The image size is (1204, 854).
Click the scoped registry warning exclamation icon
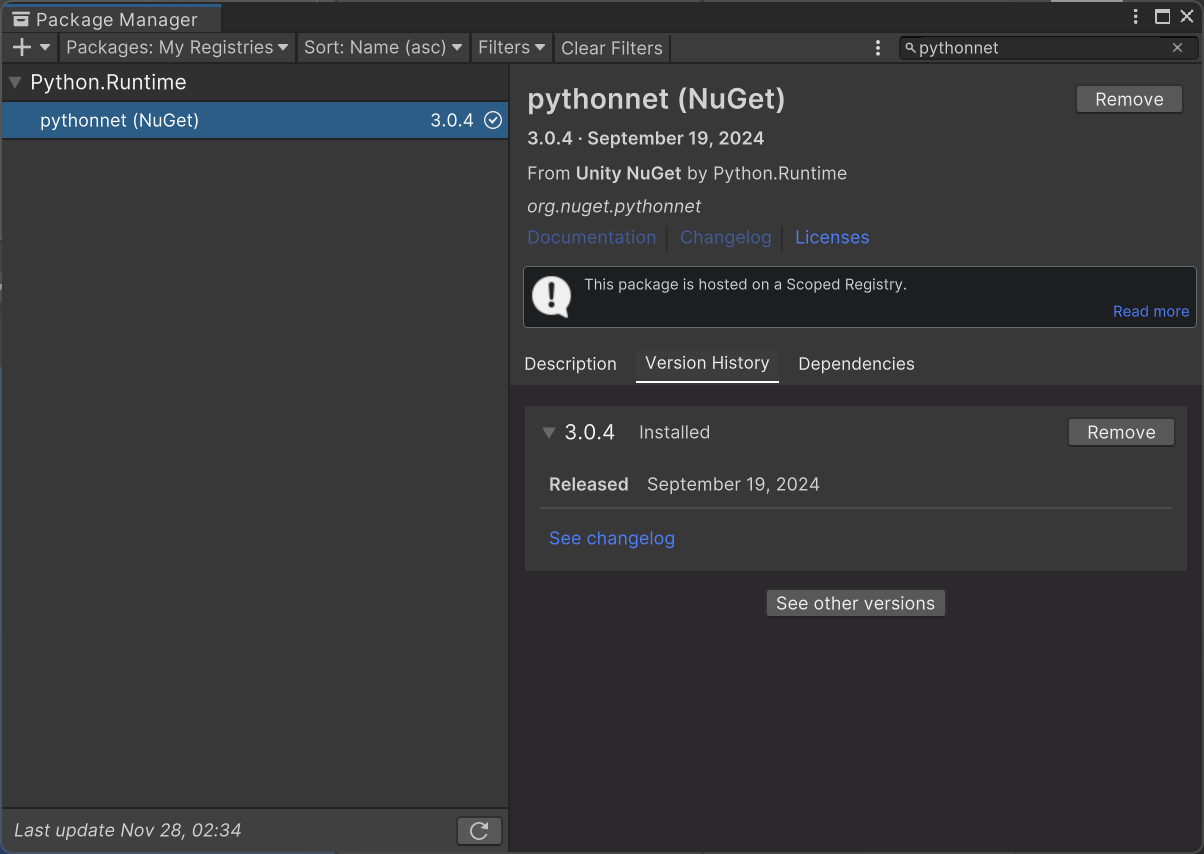pos(551,296)
